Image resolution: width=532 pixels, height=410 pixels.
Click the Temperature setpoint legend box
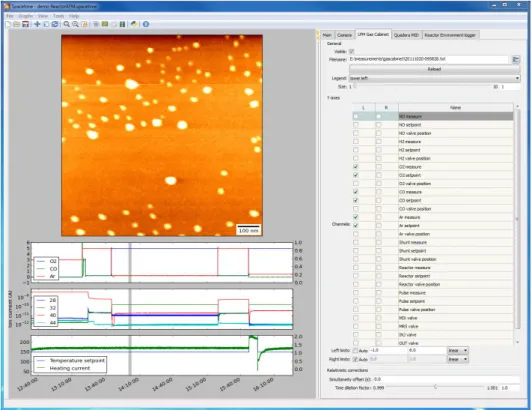[70, 365]
